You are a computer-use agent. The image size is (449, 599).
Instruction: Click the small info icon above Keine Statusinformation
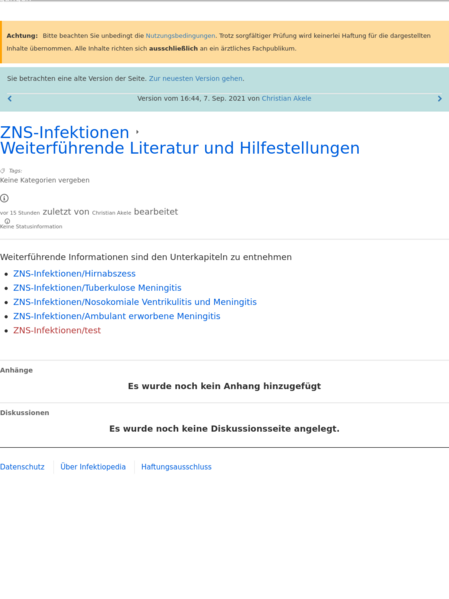7,221
